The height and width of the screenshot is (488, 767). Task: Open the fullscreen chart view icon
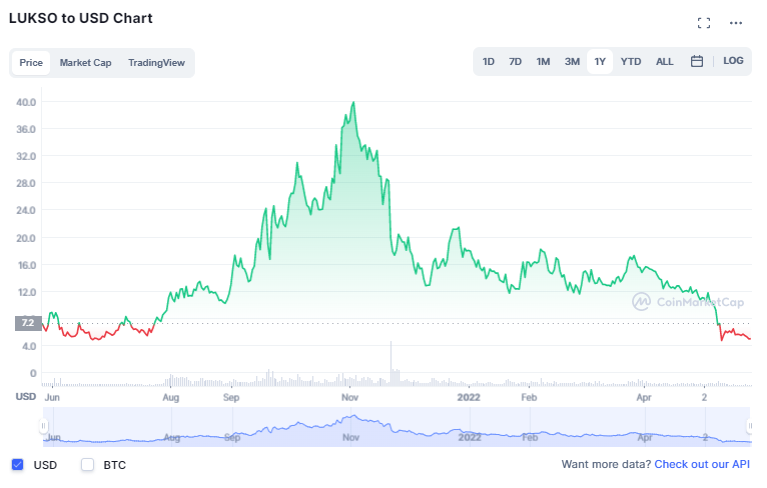click(703, 23)
